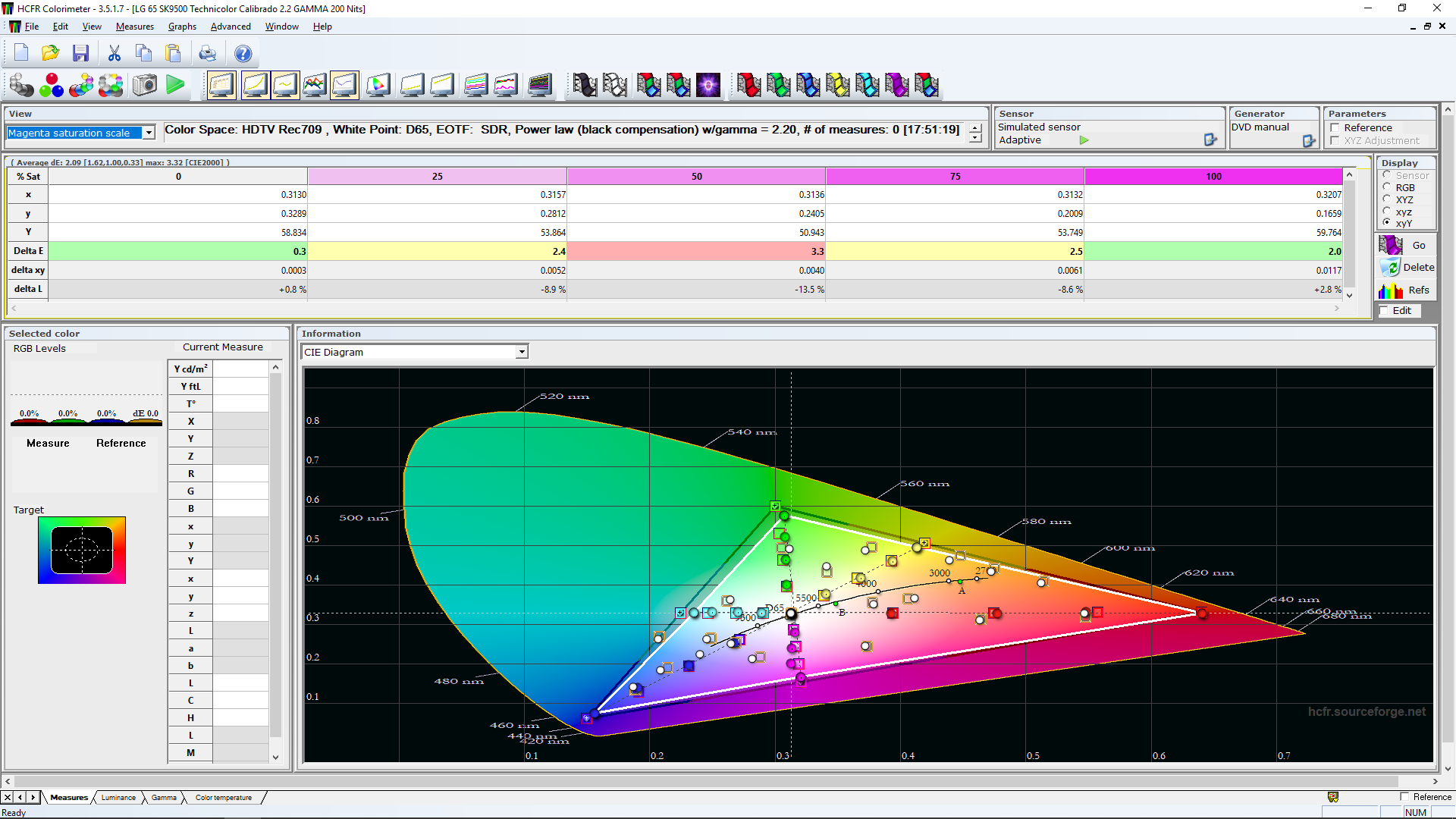Image resolution: width=1456 pixels, height=819 pixels.
Task: Click the save floppy disk icon
Action: [x=80, y=53]
